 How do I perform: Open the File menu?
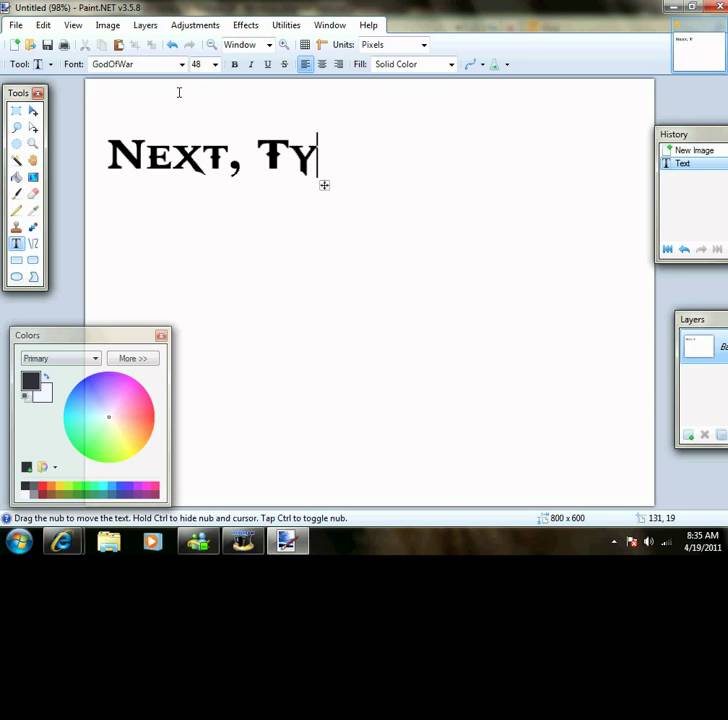pyautogui.click(x=16, y=25)
